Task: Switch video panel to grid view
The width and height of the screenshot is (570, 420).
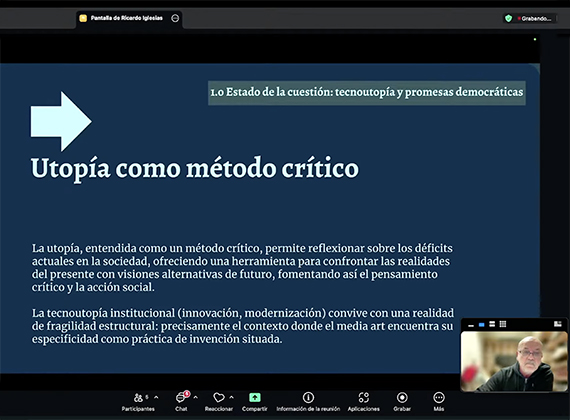Action: (503, 324)
